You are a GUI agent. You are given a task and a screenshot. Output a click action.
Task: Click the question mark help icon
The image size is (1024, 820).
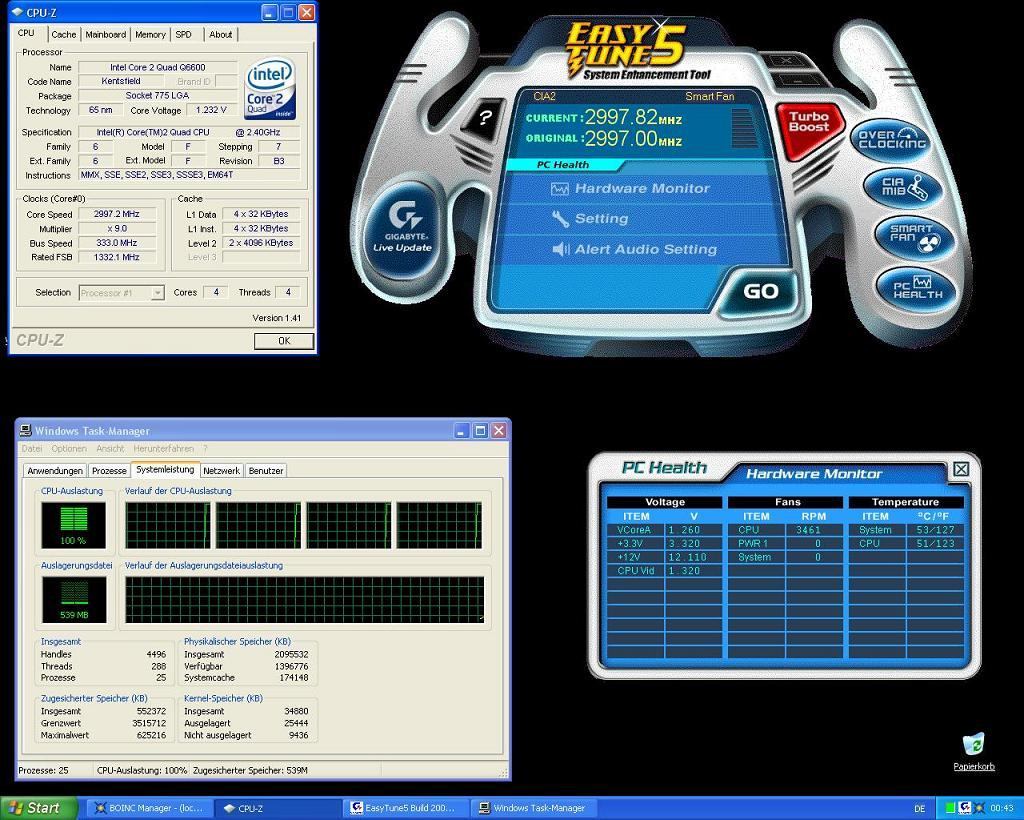click(x=484, y=118)
